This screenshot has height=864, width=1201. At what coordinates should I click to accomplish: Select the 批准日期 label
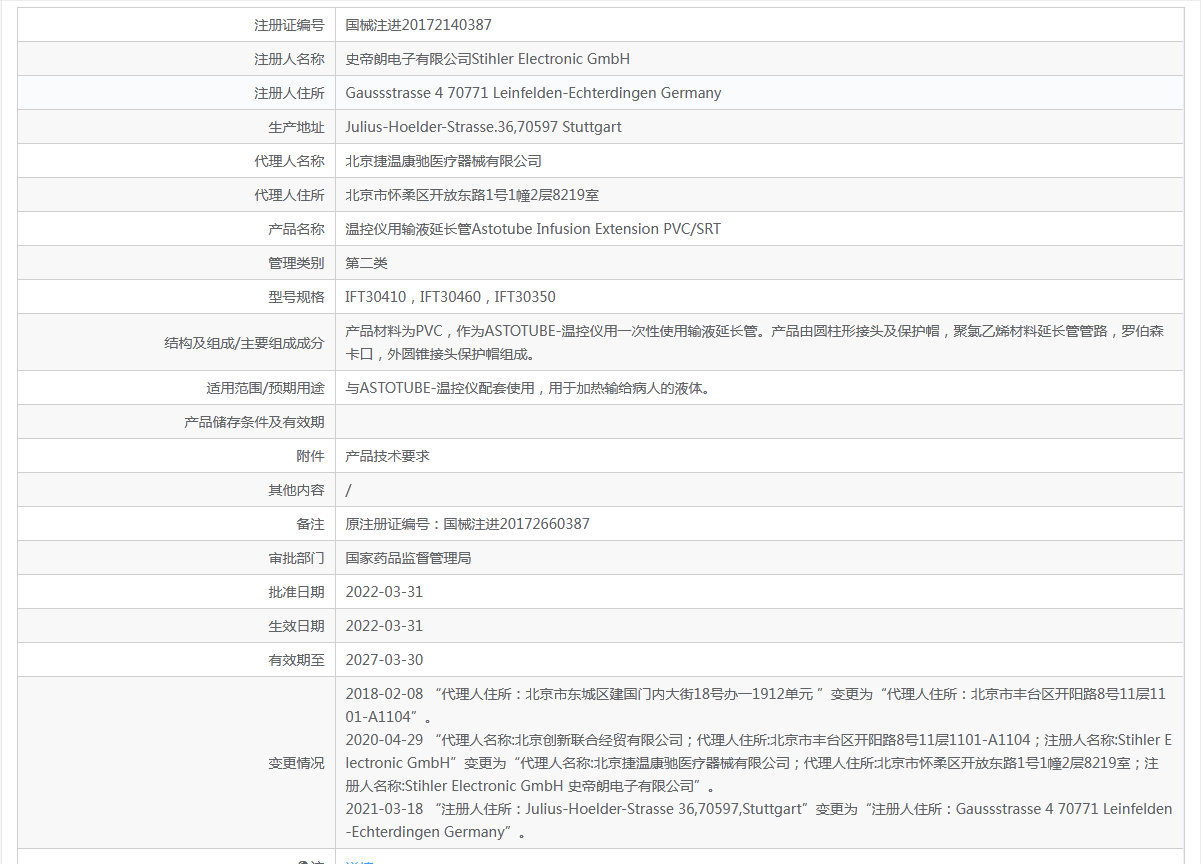pyautogui.click(x=296, y=592)
